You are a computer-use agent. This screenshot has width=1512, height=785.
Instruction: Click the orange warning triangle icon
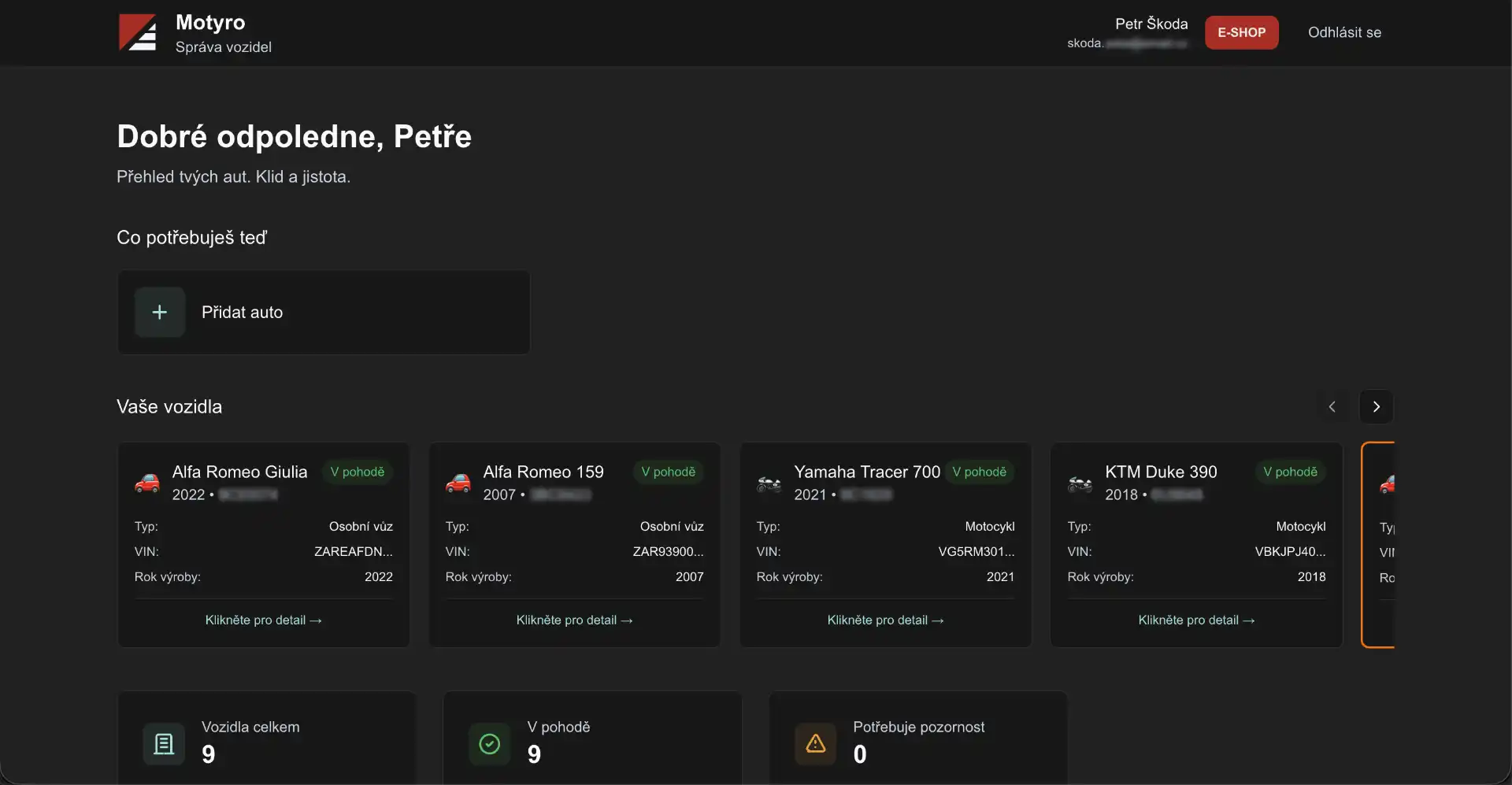click(x=816, y=743)
